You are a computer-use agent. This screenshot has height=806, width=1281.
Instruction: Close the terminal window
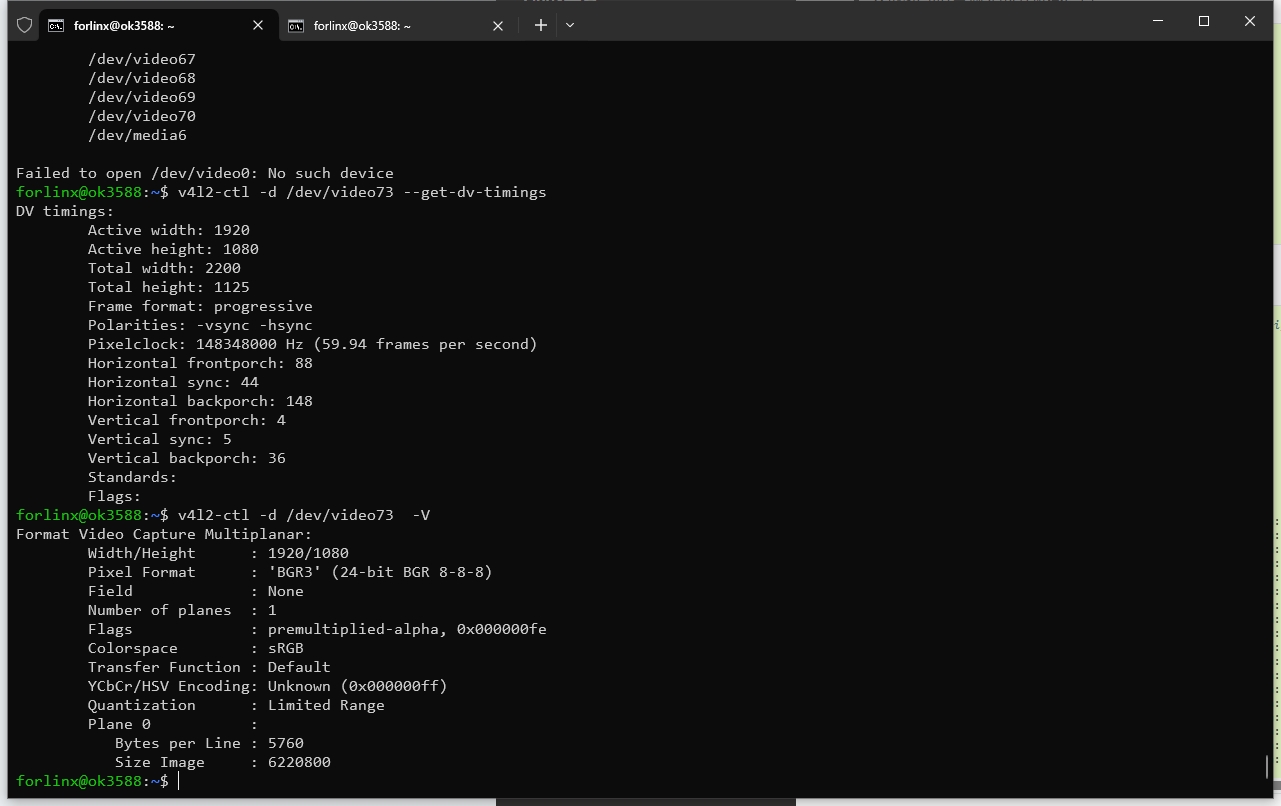pos(1249,21)
